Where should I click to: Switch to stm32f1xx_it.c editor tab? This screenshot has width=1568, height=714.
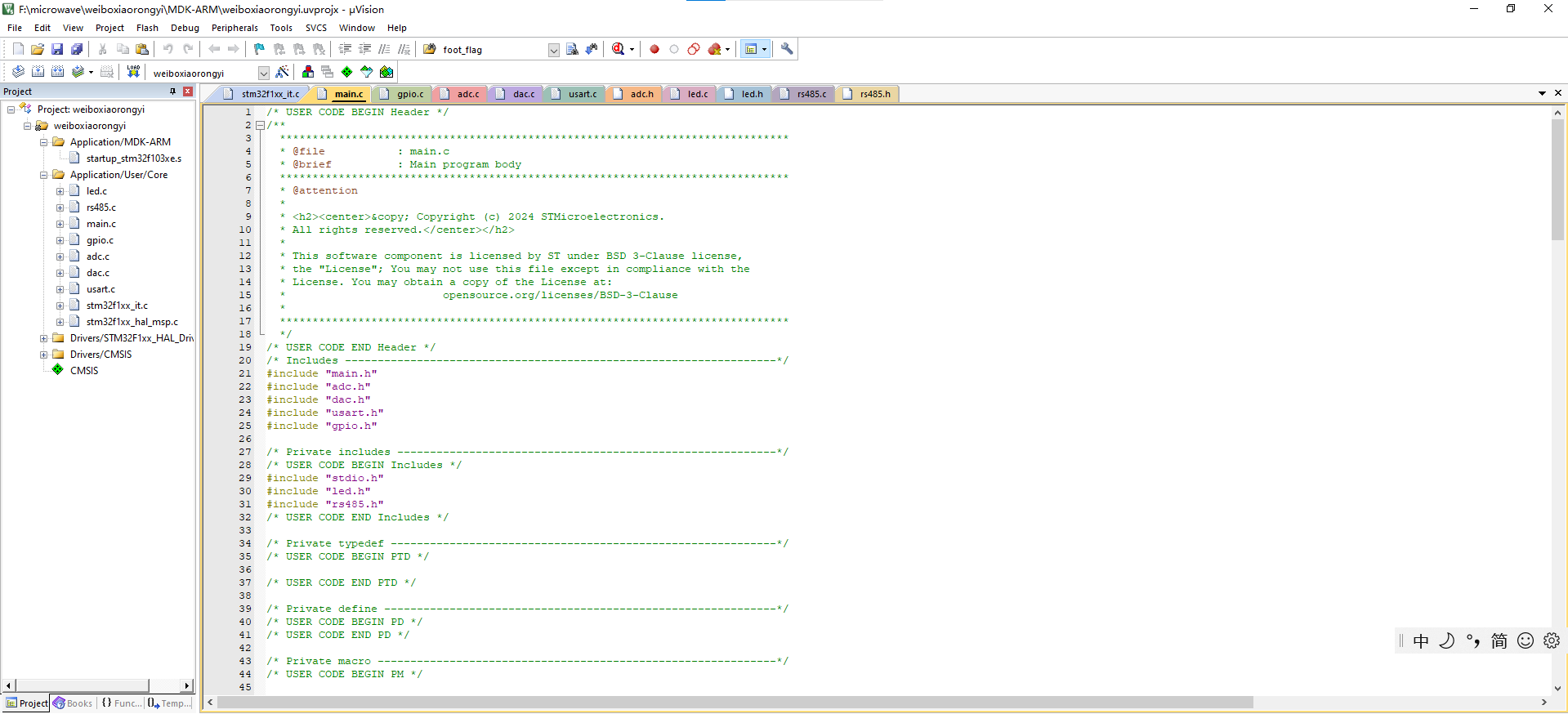coord(261,94)
